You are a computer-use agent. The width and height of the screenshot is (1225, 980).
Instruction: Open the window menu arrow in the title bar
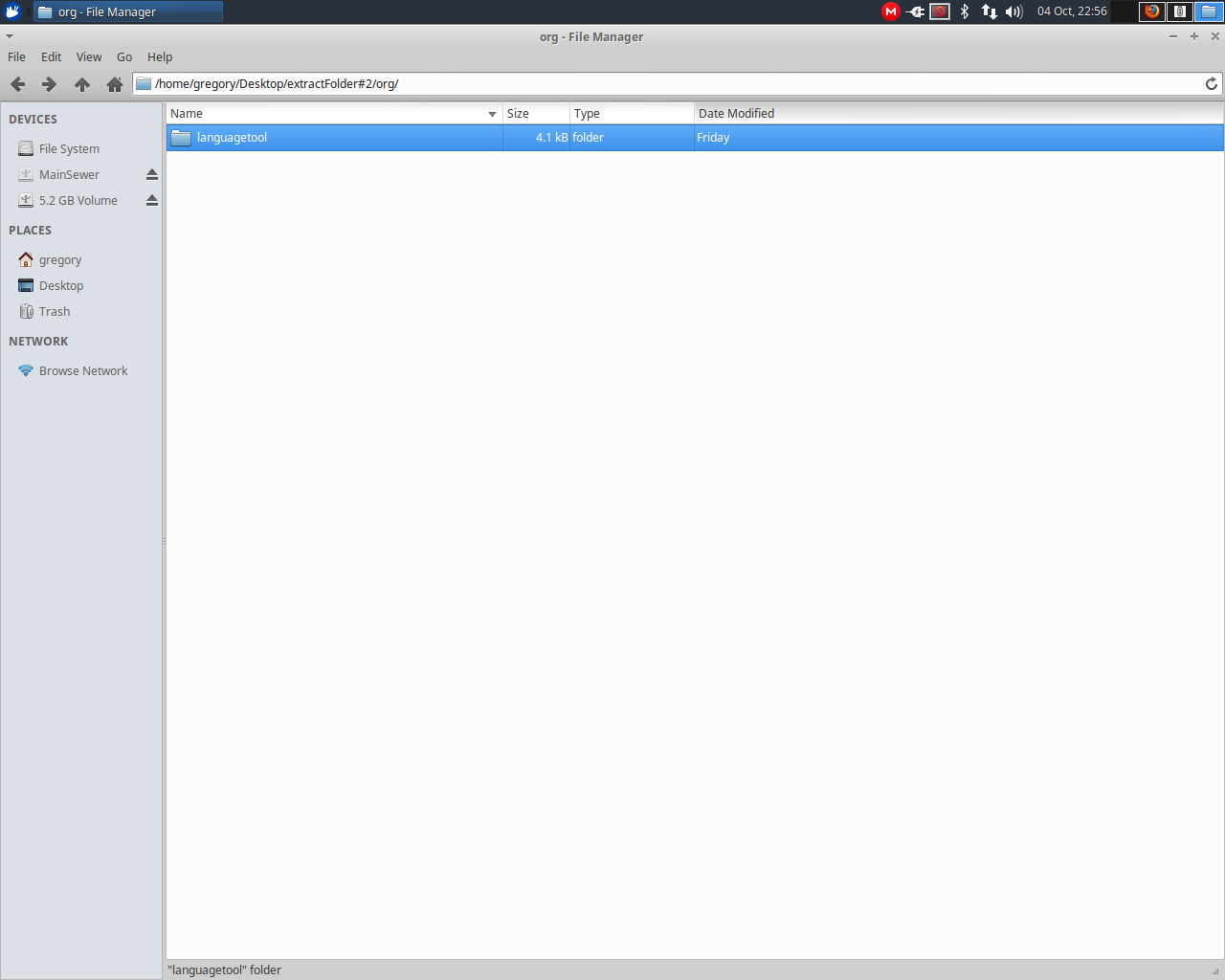tap(10, 36)
